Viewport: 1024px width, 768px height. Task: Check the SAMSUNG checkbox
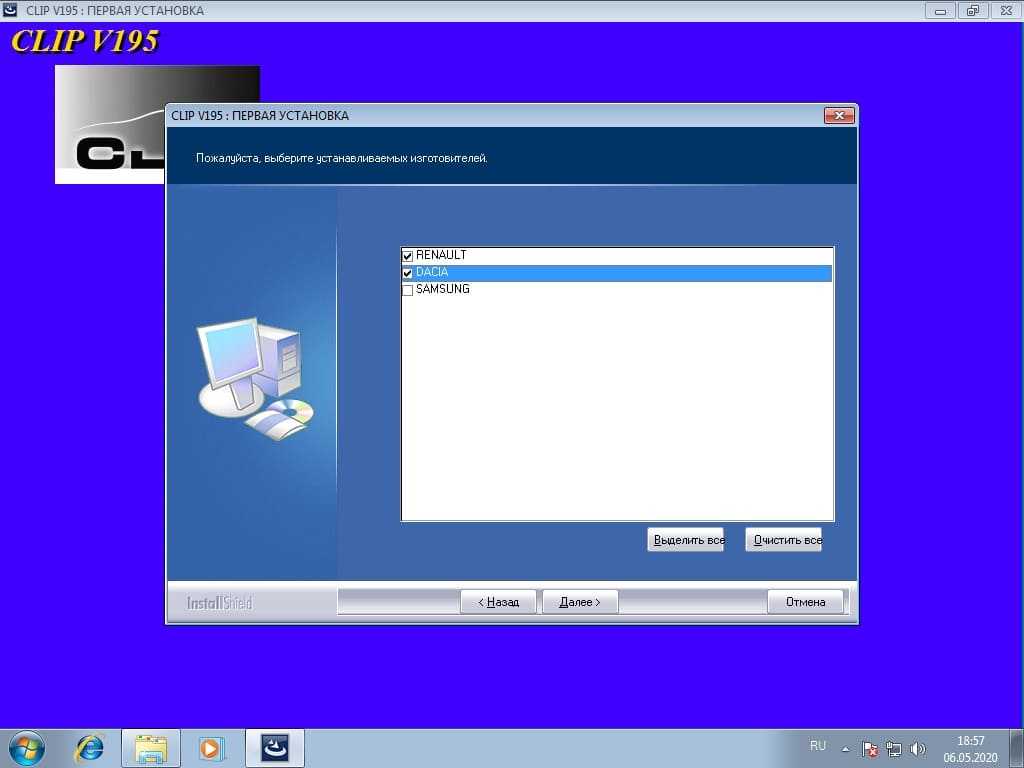click(407, 290)
